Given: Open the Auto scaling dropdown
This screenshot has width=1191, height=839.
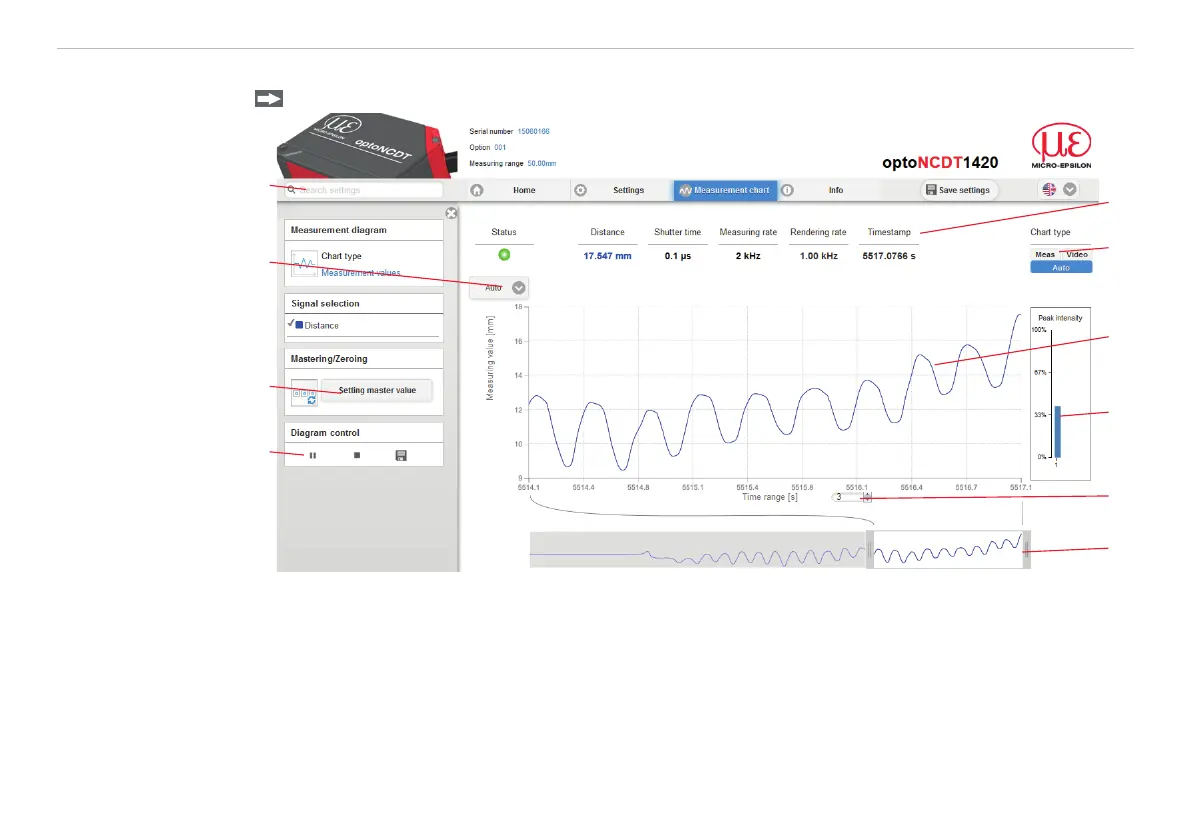Looking at the screenshot, I should pyautogui.click(x=498, y=288).
